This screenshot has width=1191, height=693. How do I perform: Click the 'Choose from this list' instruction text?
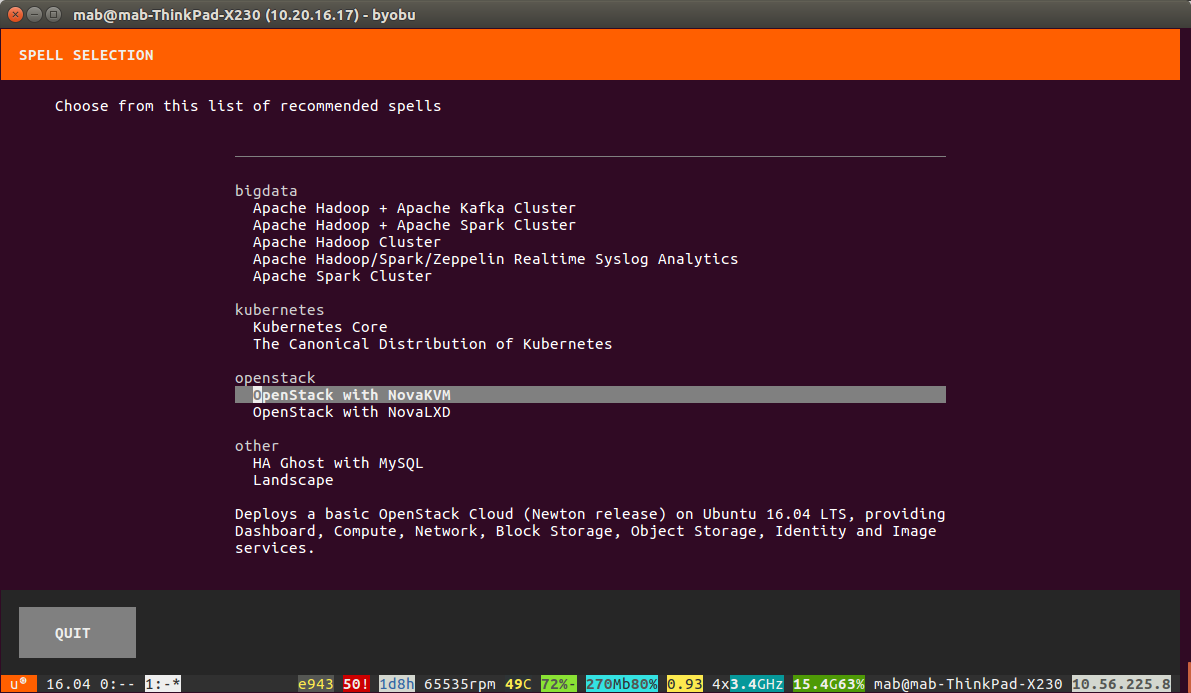click(x=248, y=106)
